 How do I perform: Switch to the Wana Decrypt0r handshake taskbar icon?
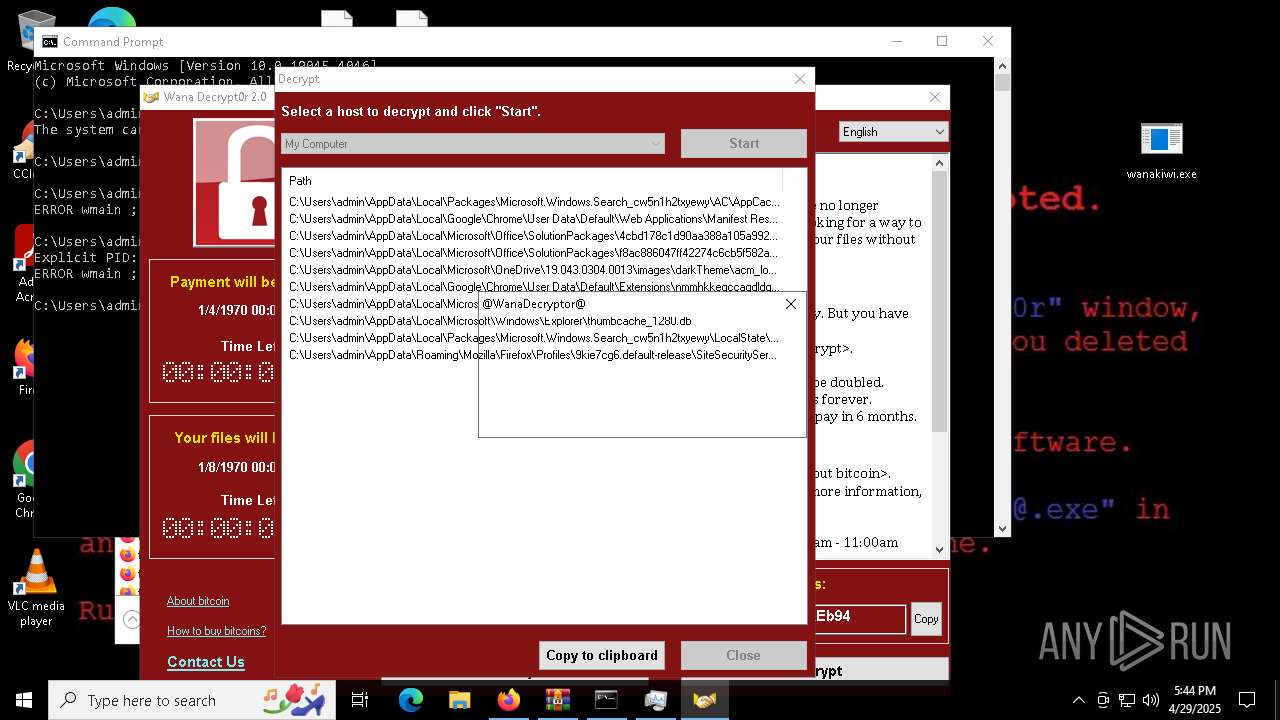coord(705,700)
